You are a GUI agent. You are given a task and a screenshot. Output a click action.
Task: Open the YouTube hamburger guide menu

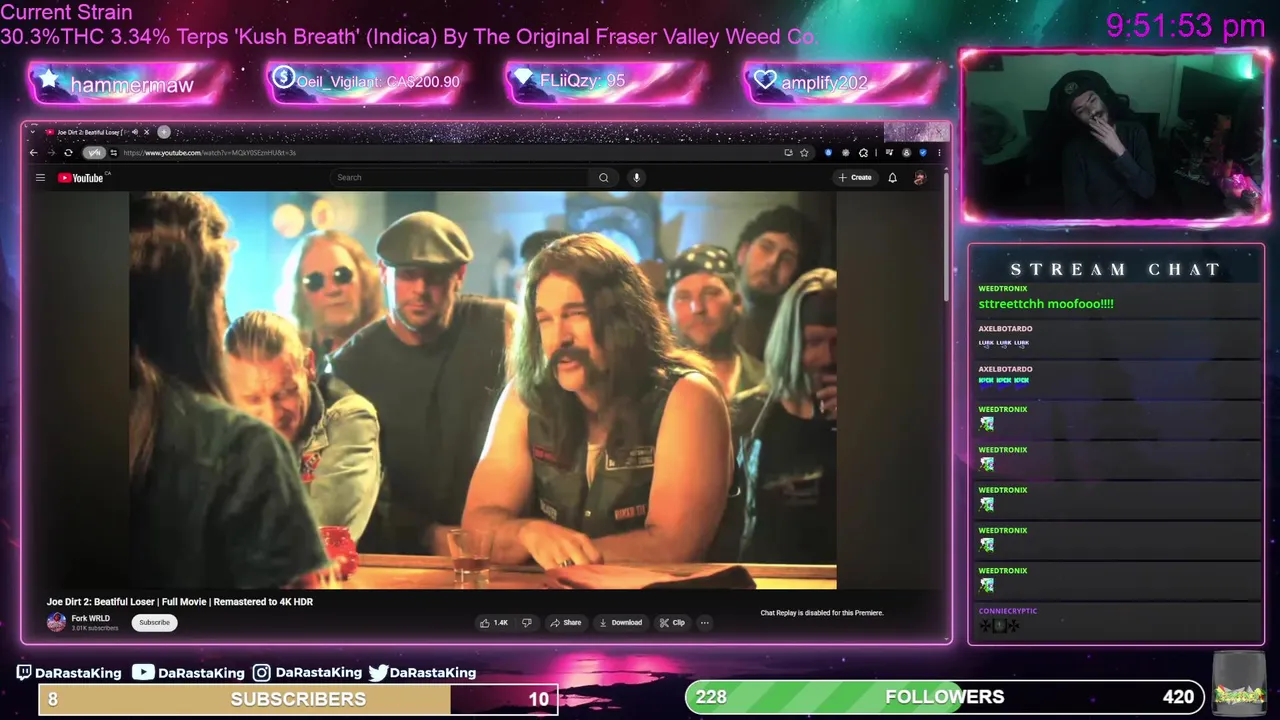point(40,178)
